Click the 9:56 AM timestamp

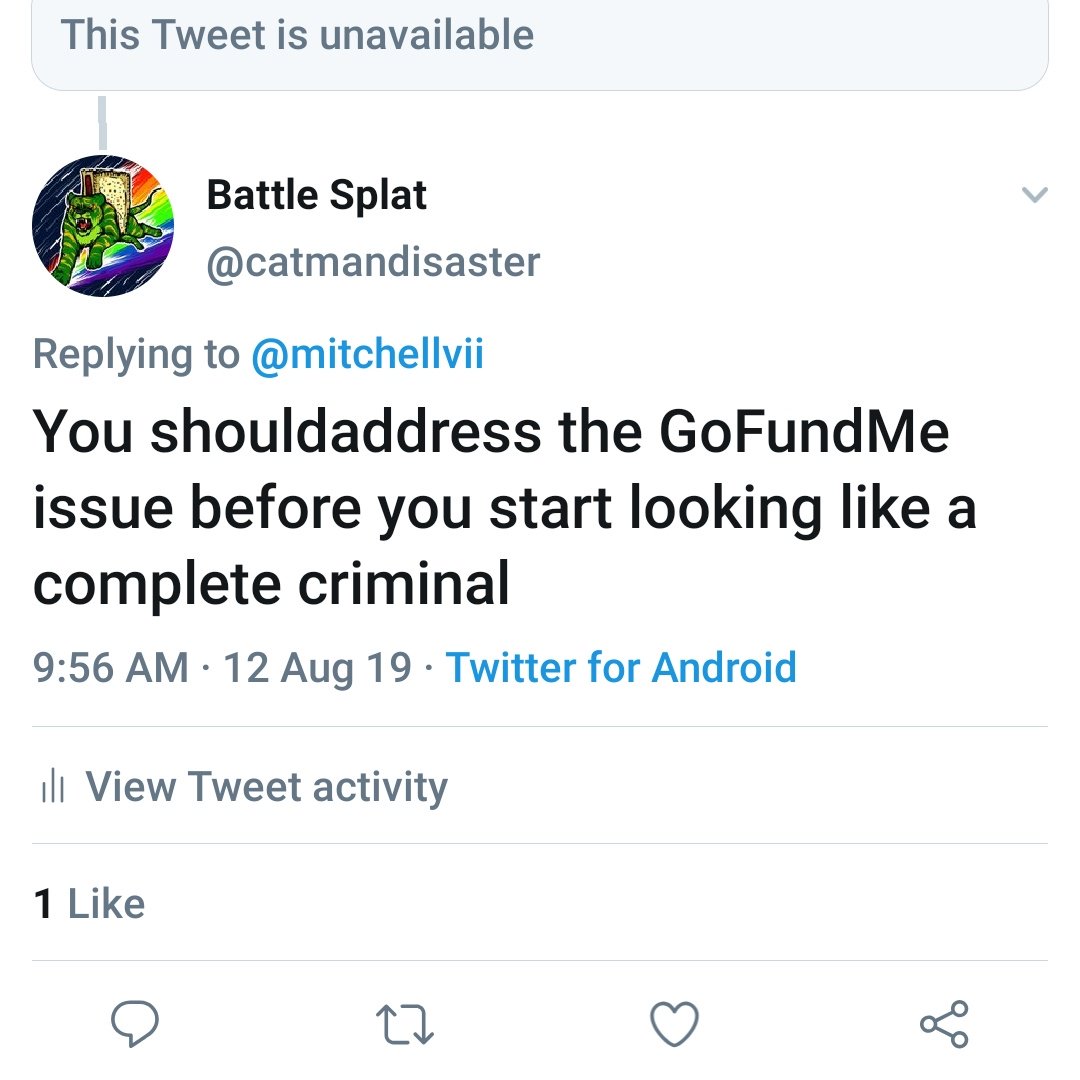[110, 667]
